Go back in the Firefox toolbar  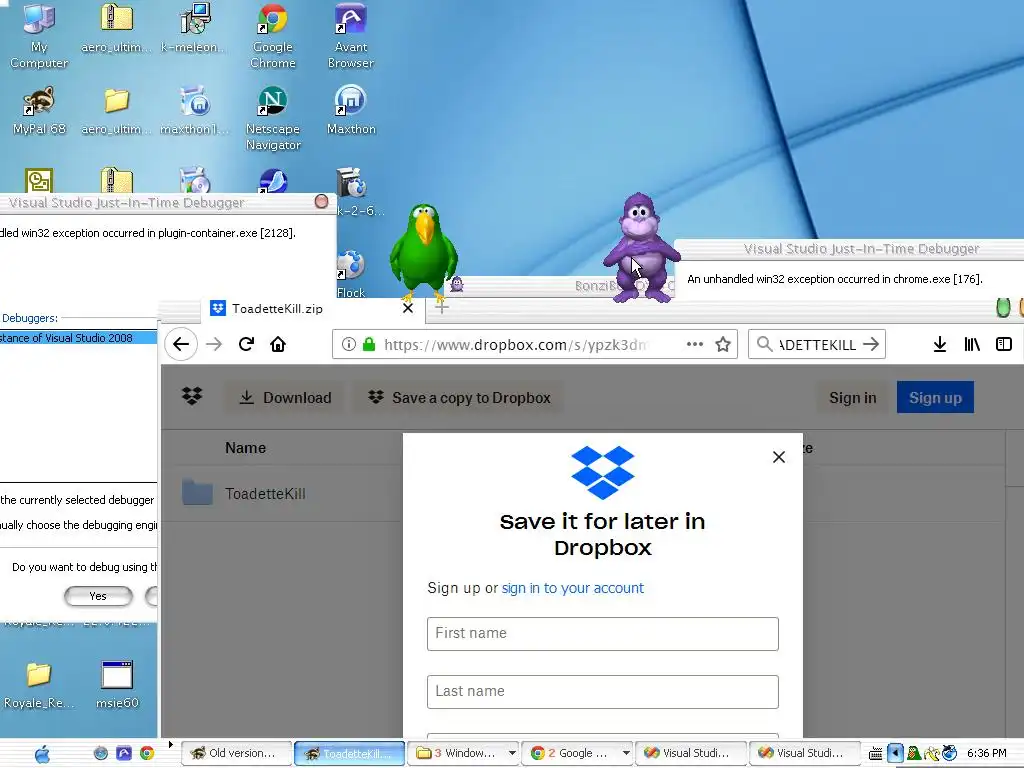point(181,344)
